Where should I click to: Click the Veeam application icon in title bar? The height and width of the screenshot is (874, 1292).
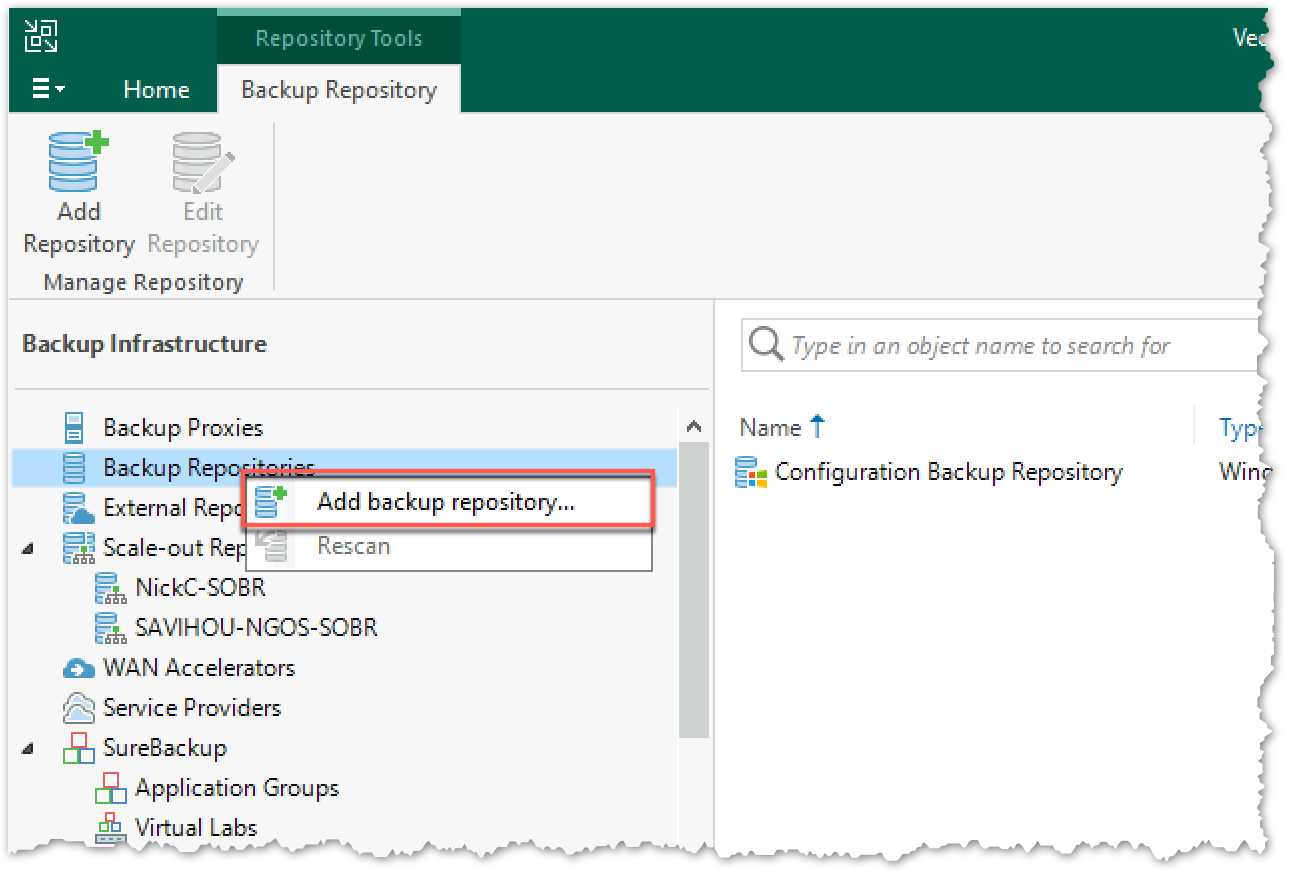[x=41, y=35]
